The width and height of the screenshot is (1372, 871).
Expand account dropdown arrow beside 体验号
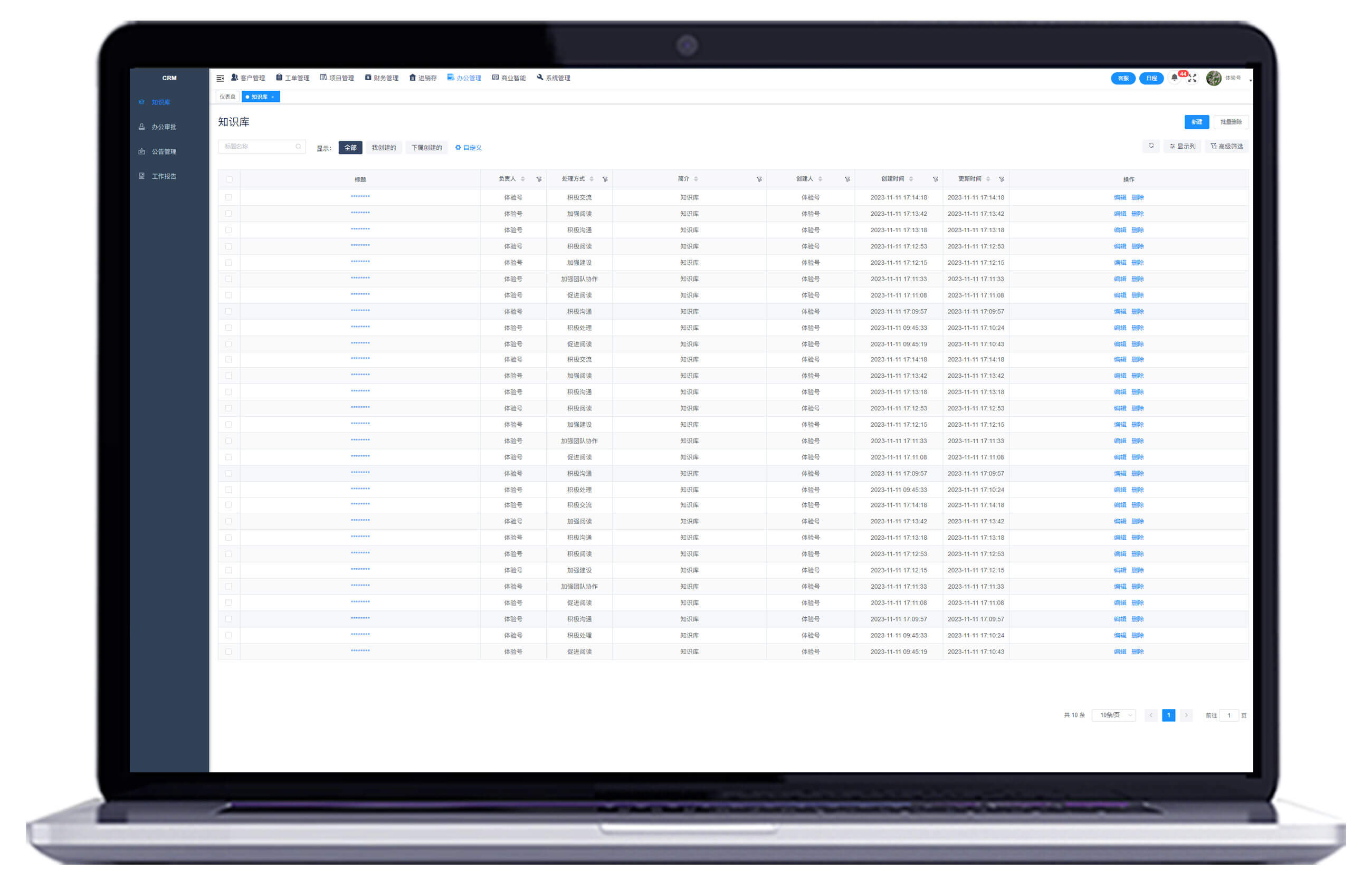(x=1250, y=80)
